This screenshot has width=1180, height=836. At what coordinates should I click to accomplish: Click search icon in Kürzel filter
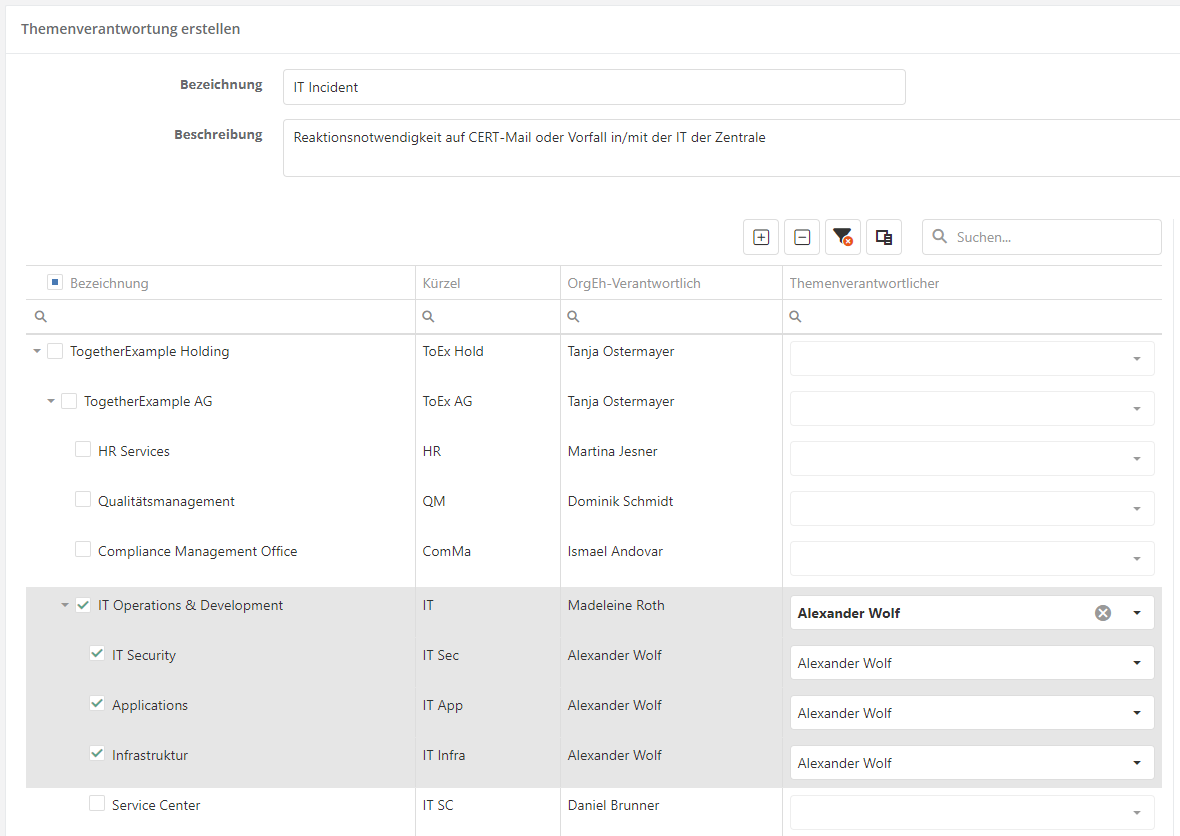(x=428, y=316)
